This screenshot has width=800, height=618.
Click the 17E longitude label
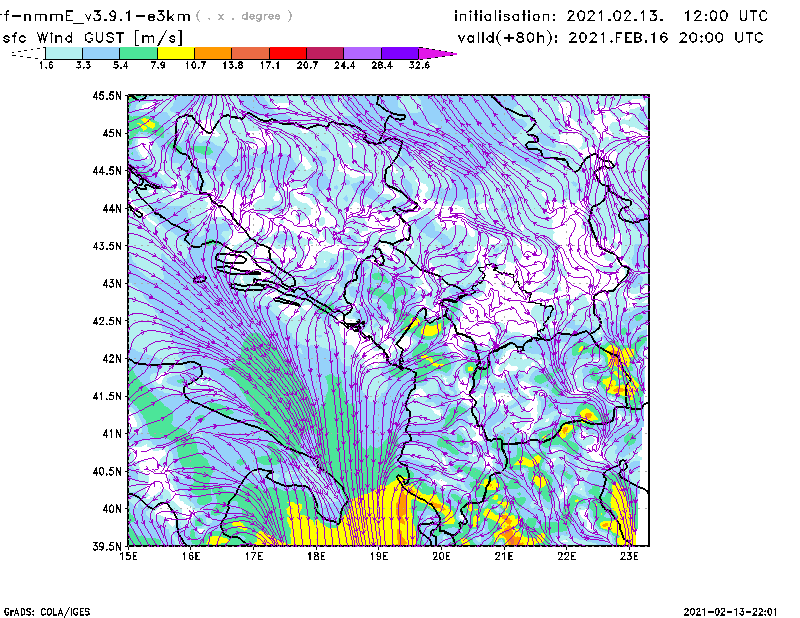(x=254, y=556)
